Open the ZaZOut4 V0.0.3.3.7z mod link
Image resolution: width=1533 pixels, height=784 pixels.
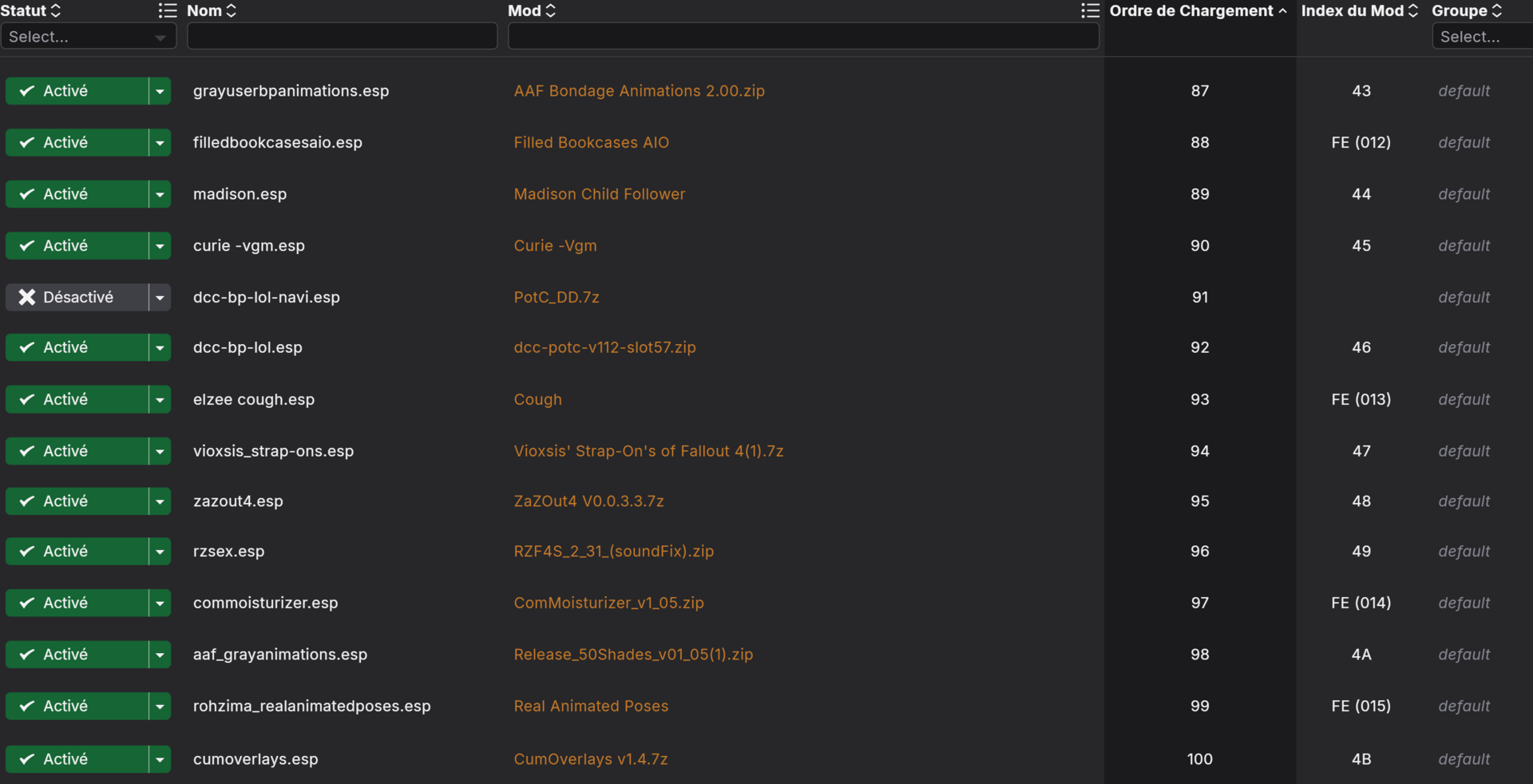coord(588,501)
